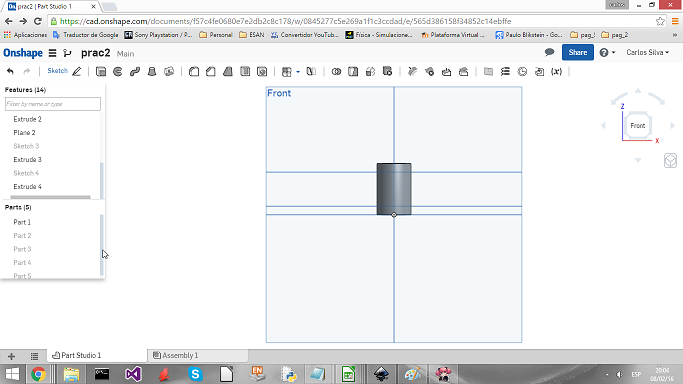Select Sketch 4 in the feature list

pos(26,173)
